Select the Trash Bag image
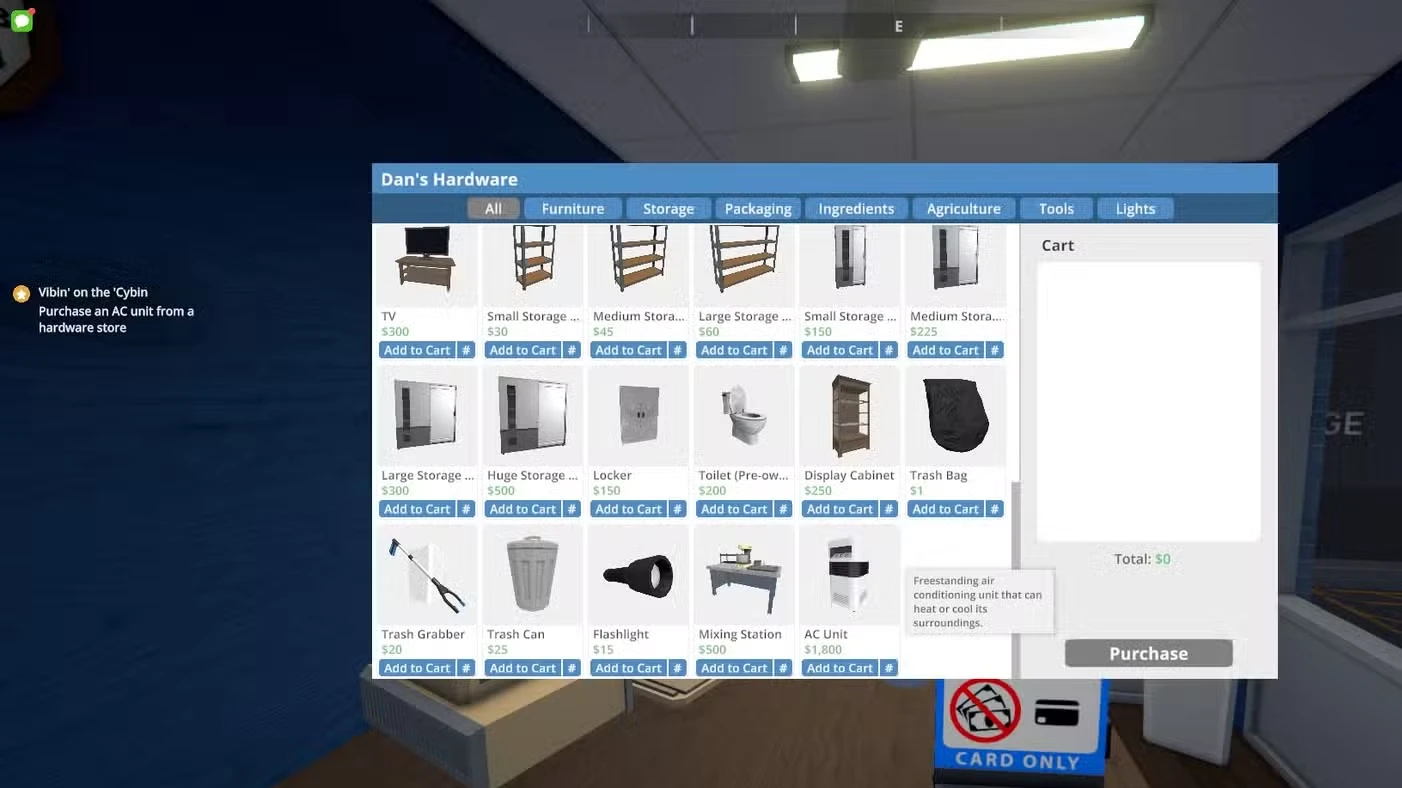This screenshot has width=1402, height=788. click(x=956, y=415)
